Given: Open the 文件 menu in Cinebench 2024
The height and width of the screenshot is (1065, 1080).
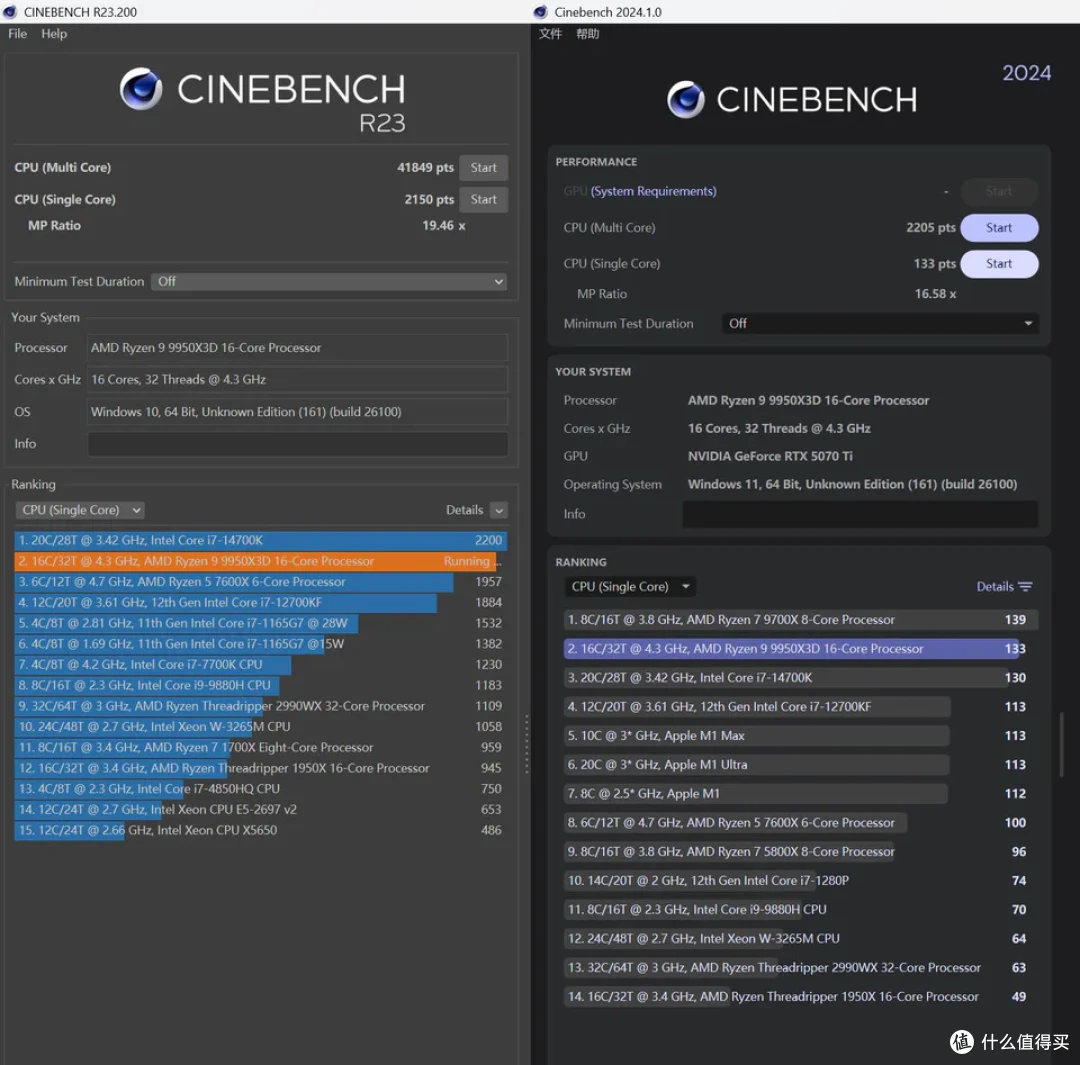Looking at the screenshot, I should [x=550, y=34].
